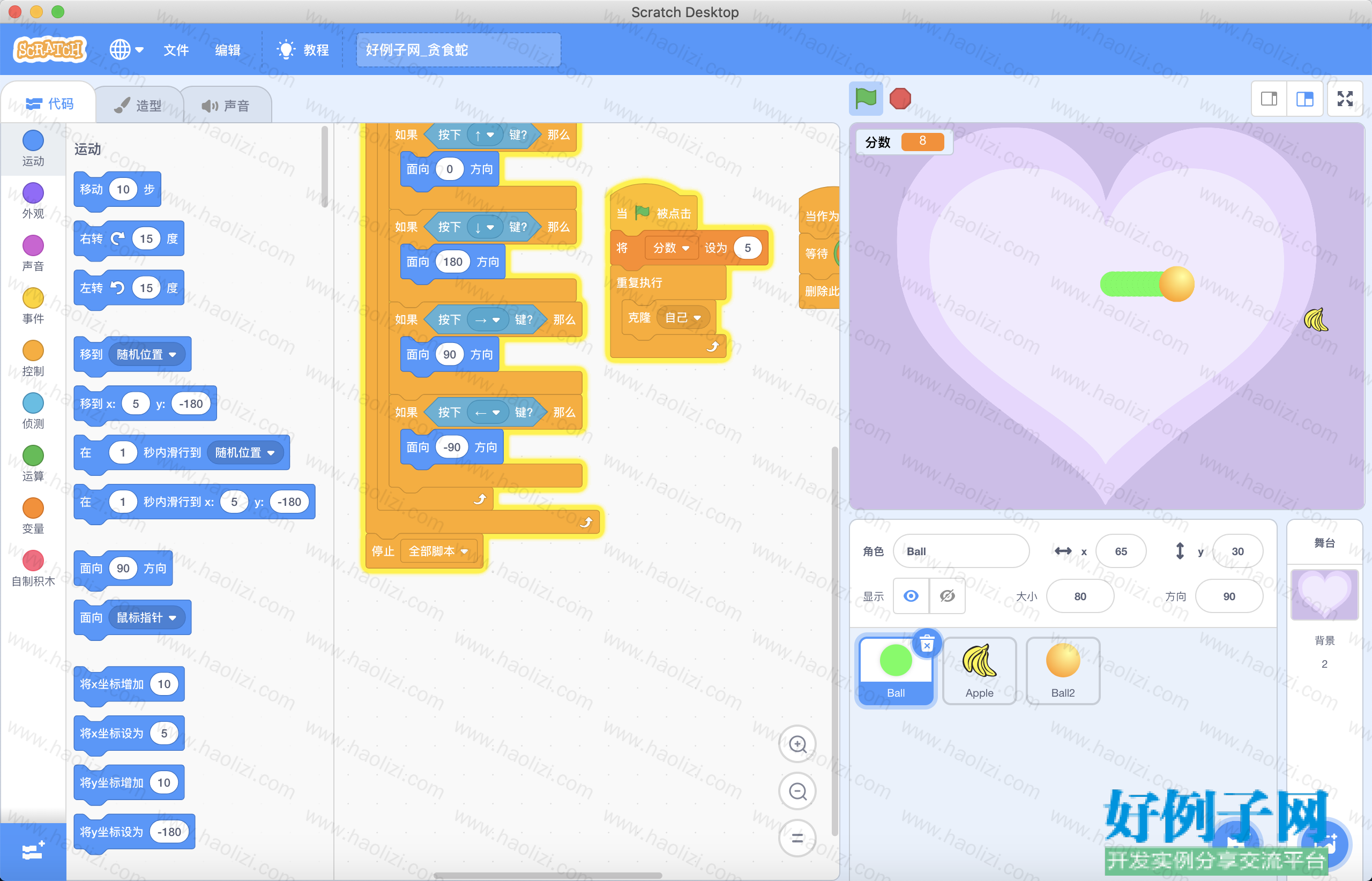Switch to the 造型 costumes tab
Image resolution: width=1372 pixels, height=881 pixels.
click(x=138, y=105)
